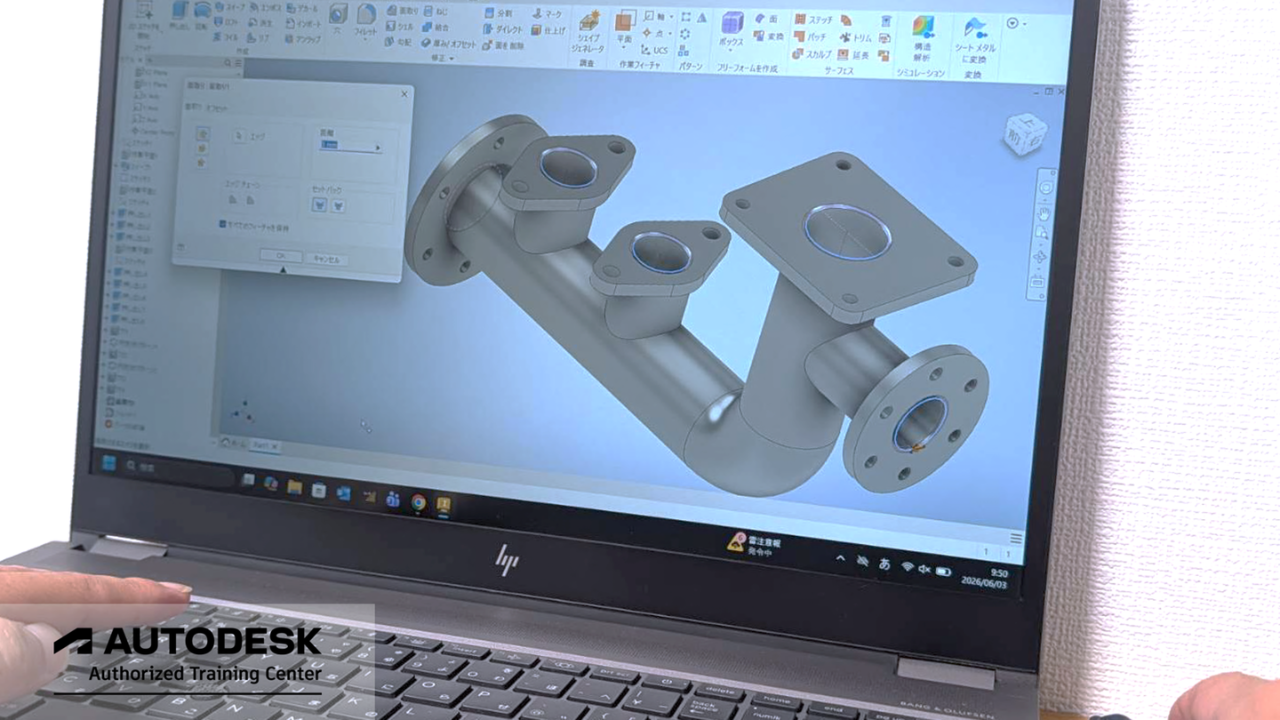Open the Plane (平面) dropdown arrow
Image resolution: width=1280 pixels, height=720 pixels.
(x=625, y=46)
